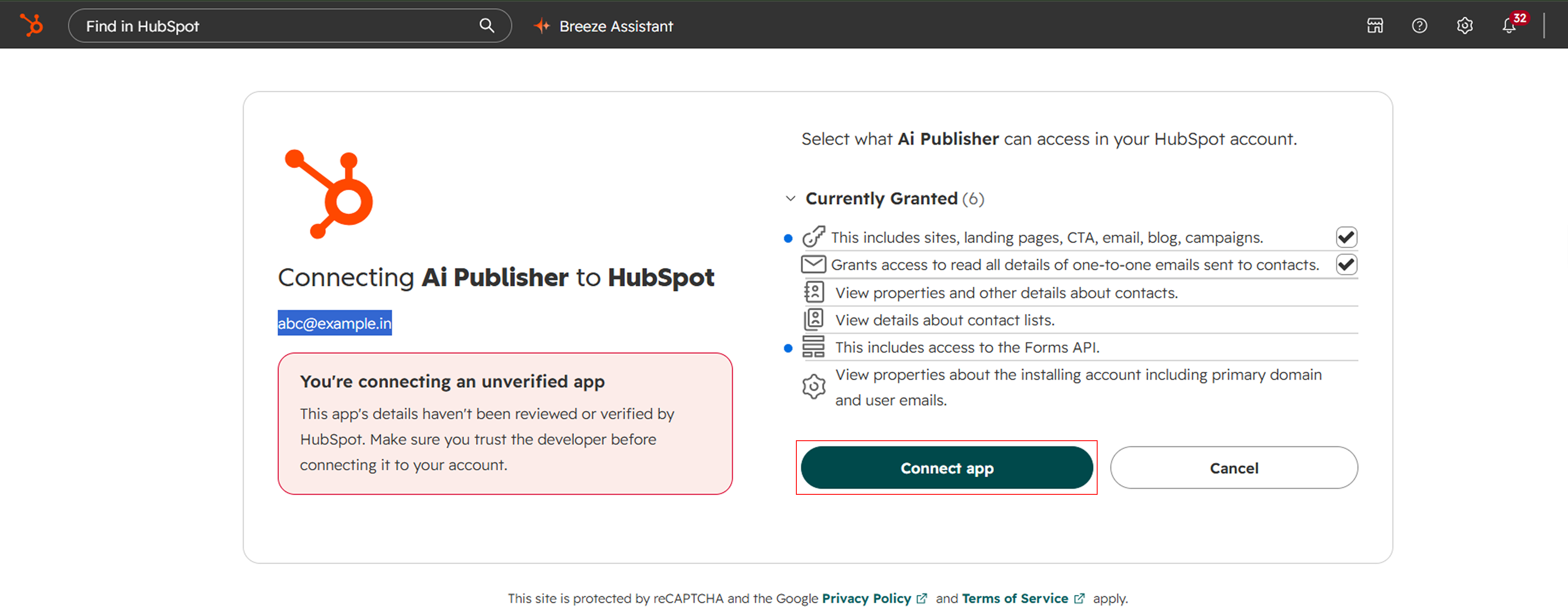Open the Help question mark icon

pos(1419,26)
